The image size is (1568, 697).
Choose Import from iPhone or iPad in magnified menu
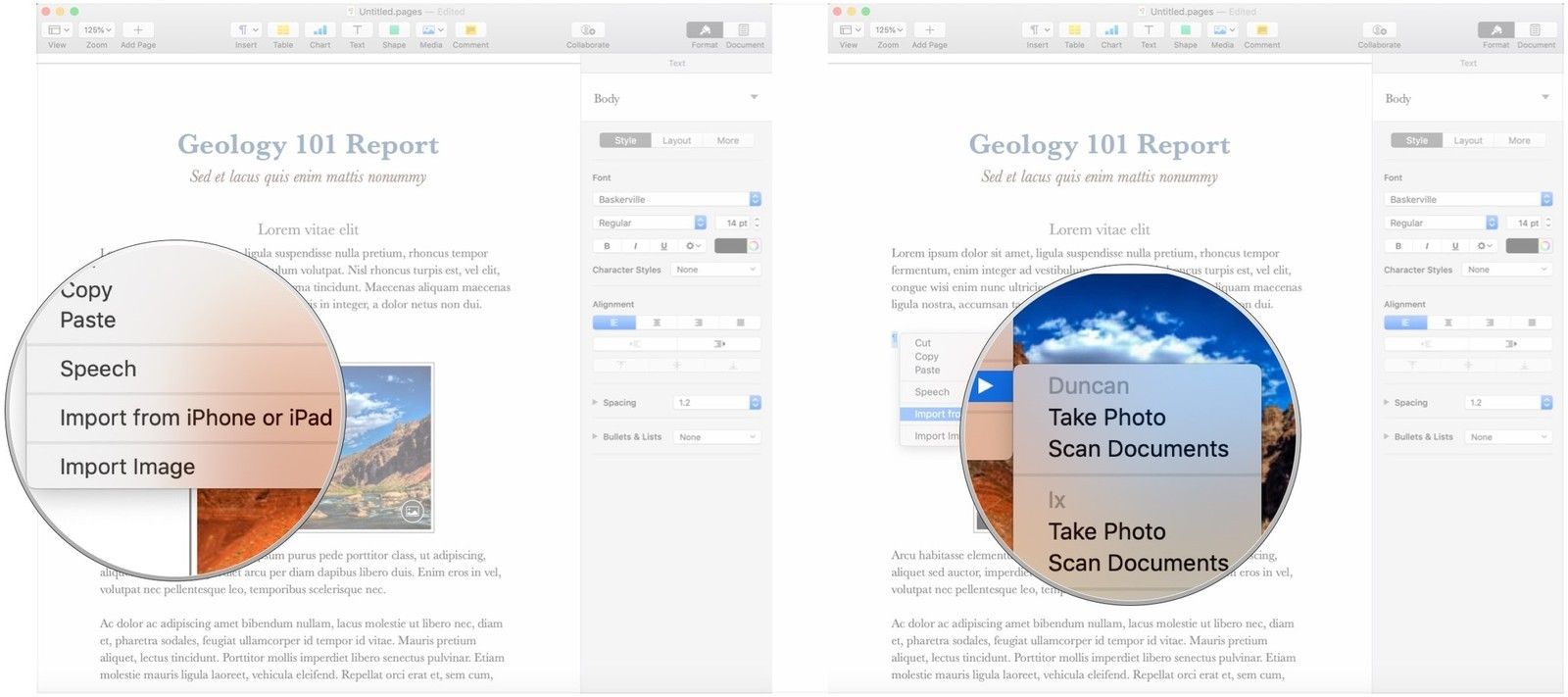click(x=195, y=418)
